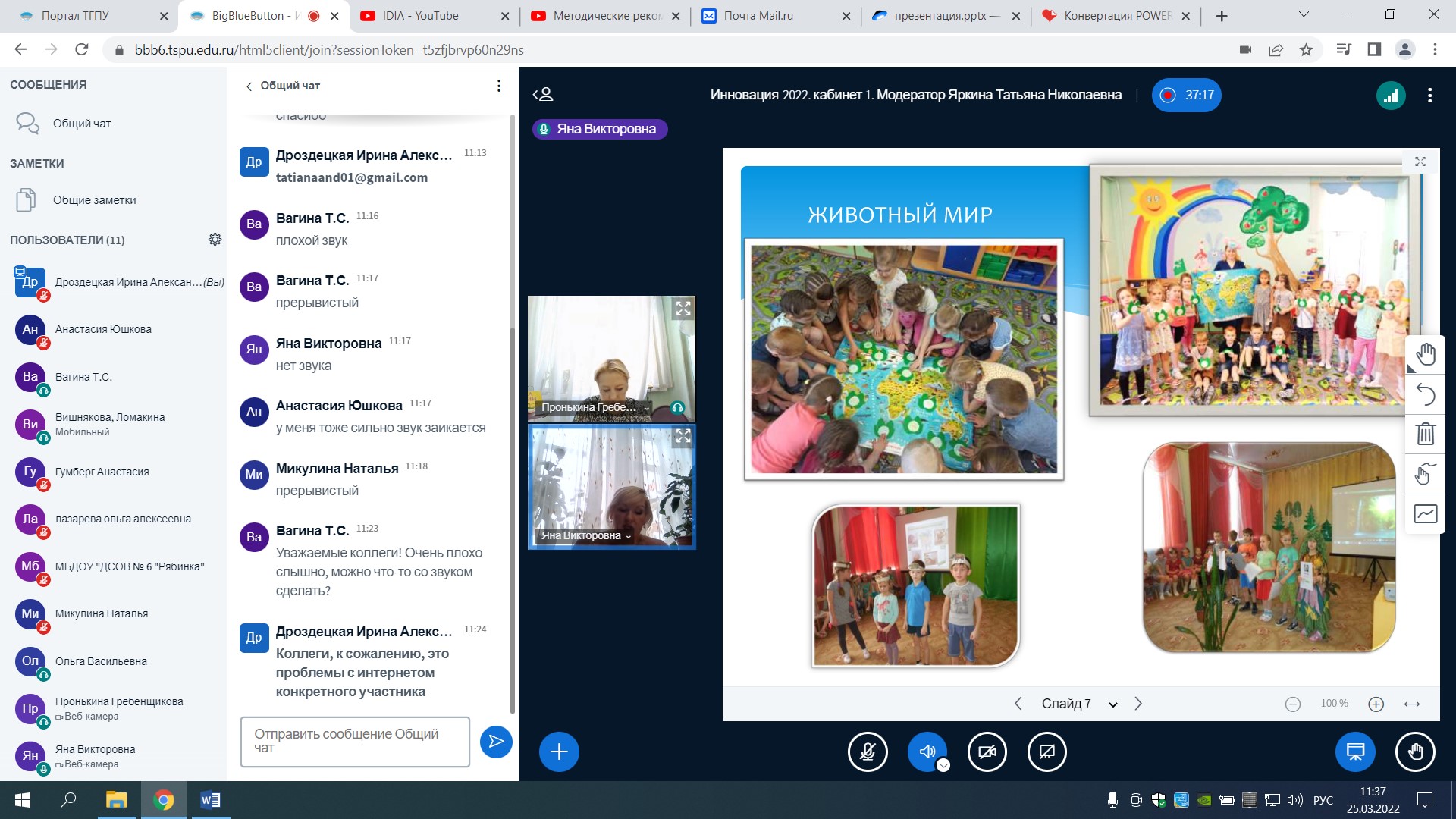Toggle the presentation restore button
Image resolution: width=1456 pixels, height=819 pixels.
click(x=1355, y=752)
